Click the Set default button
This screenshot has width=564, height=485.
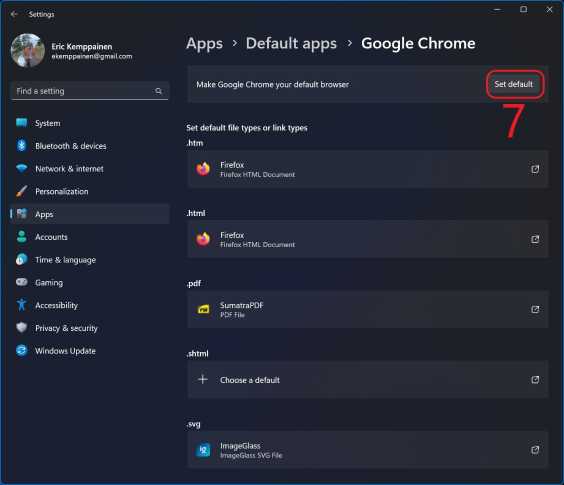click(x=514, y=85)
